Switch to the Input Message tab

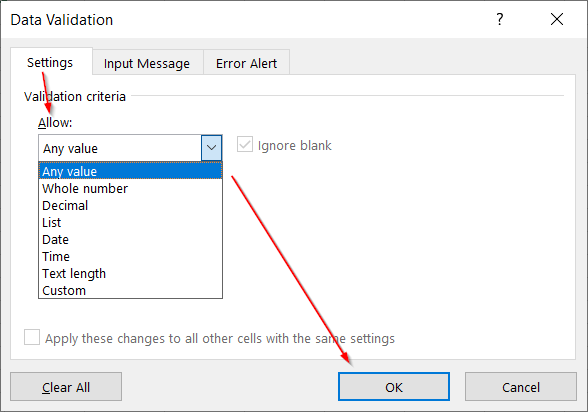pyautogui.click(x=147, y=63)
